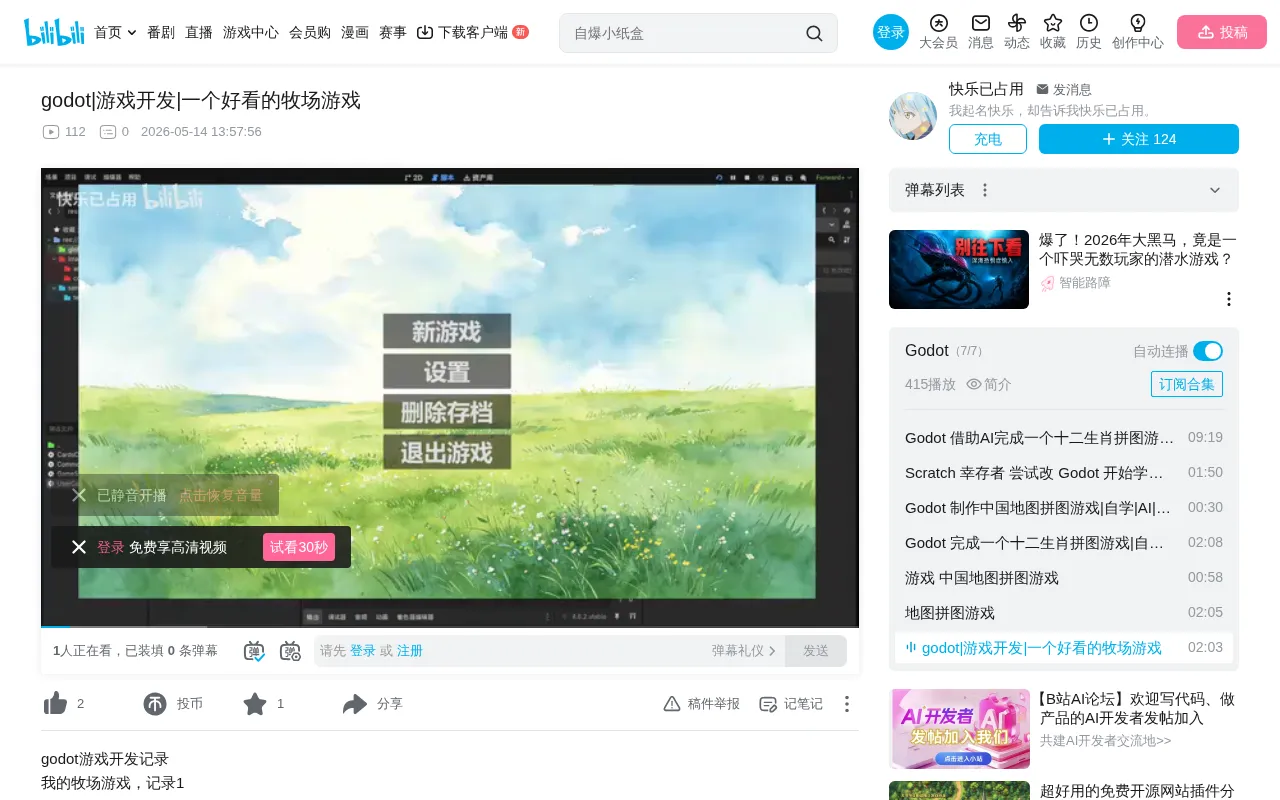
Task: Open 记笔记 notes icon
Action: click(768, 704)
